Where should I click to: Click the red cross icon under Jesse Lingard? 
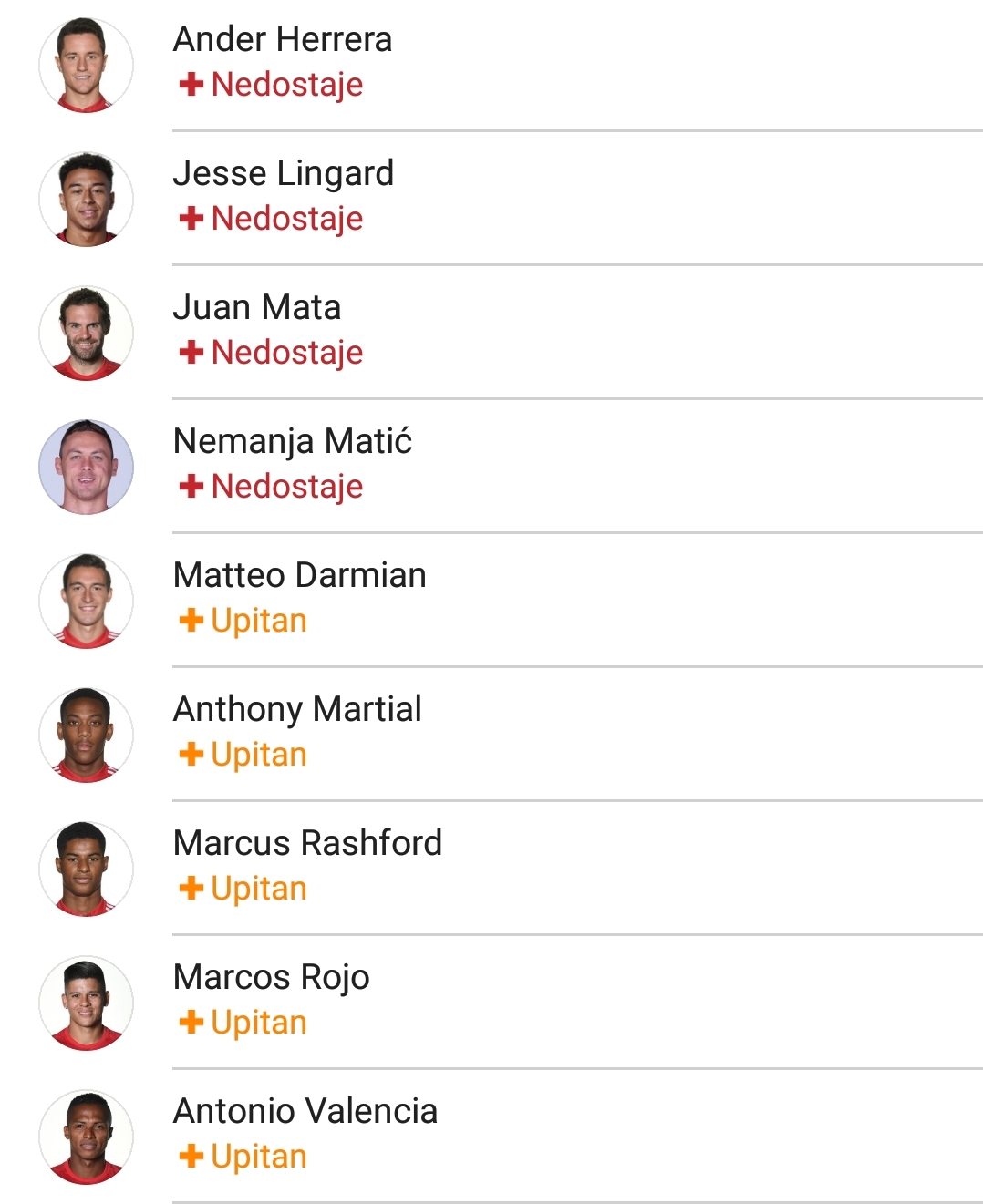click(x=191, y=219)
